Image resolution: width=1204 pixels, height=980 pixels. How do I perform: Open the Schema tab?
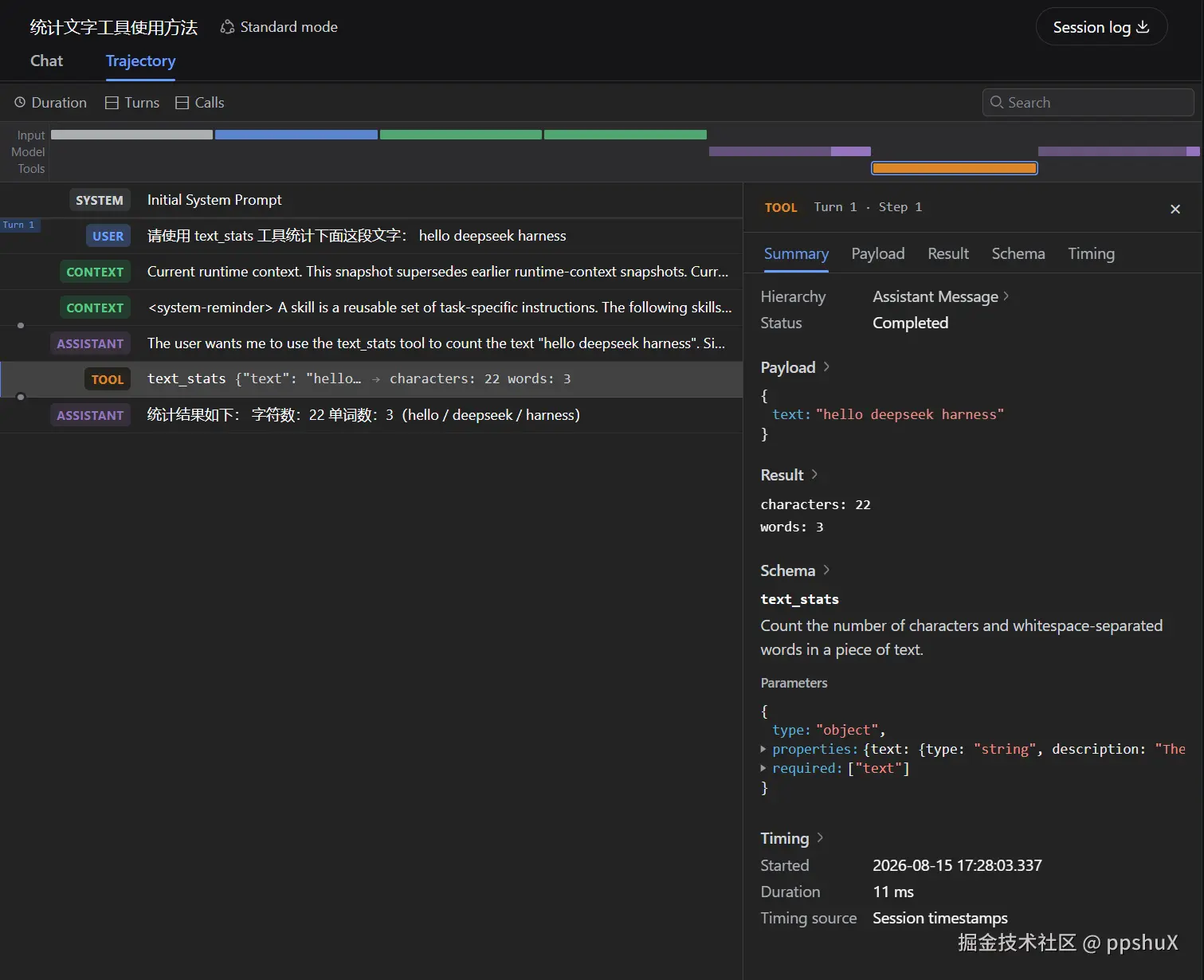(x=1018, y=254)
